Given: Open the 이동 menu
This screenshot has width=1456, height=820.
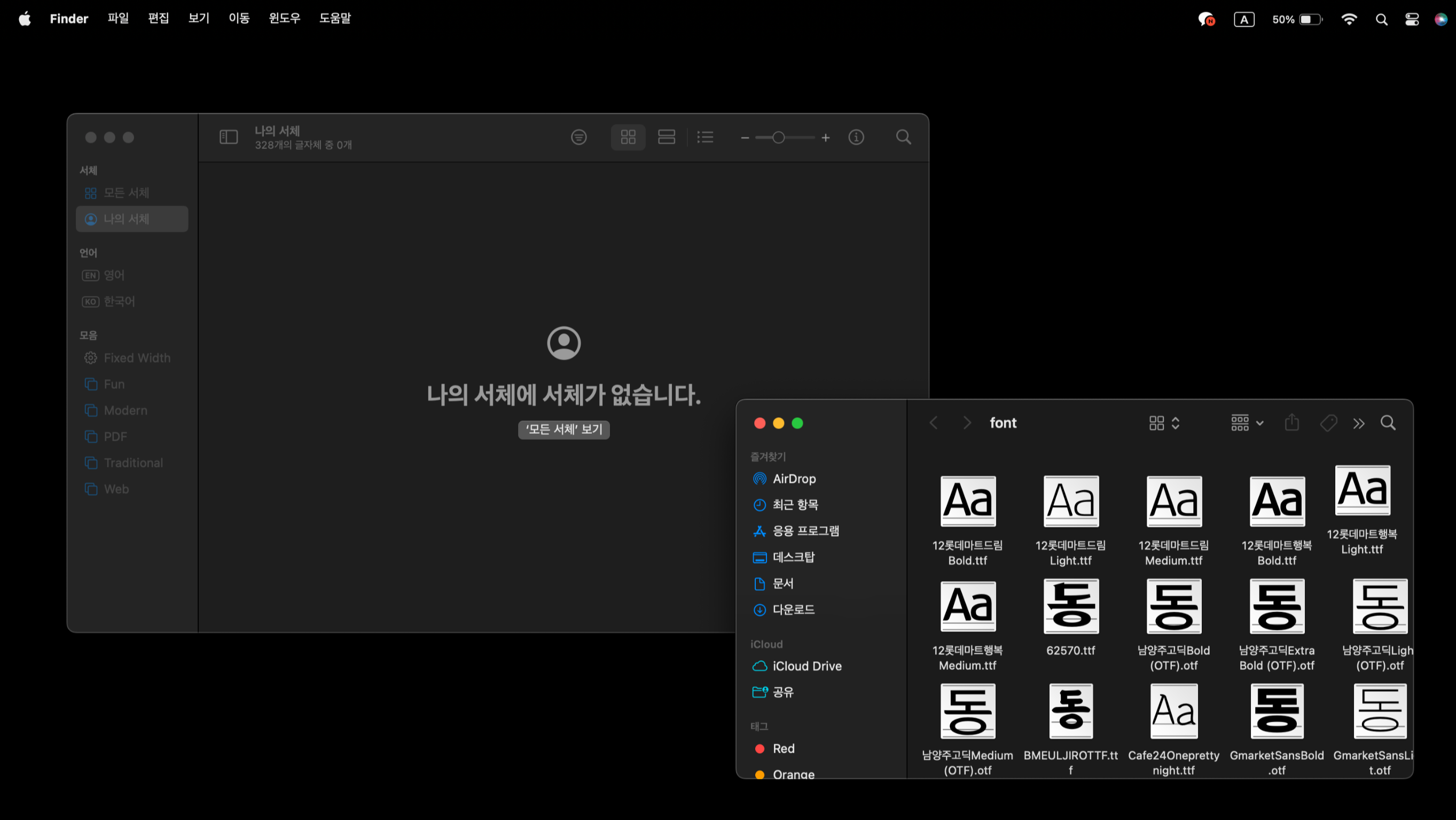Looking at the screenshot, I should [x=239, y=18].
